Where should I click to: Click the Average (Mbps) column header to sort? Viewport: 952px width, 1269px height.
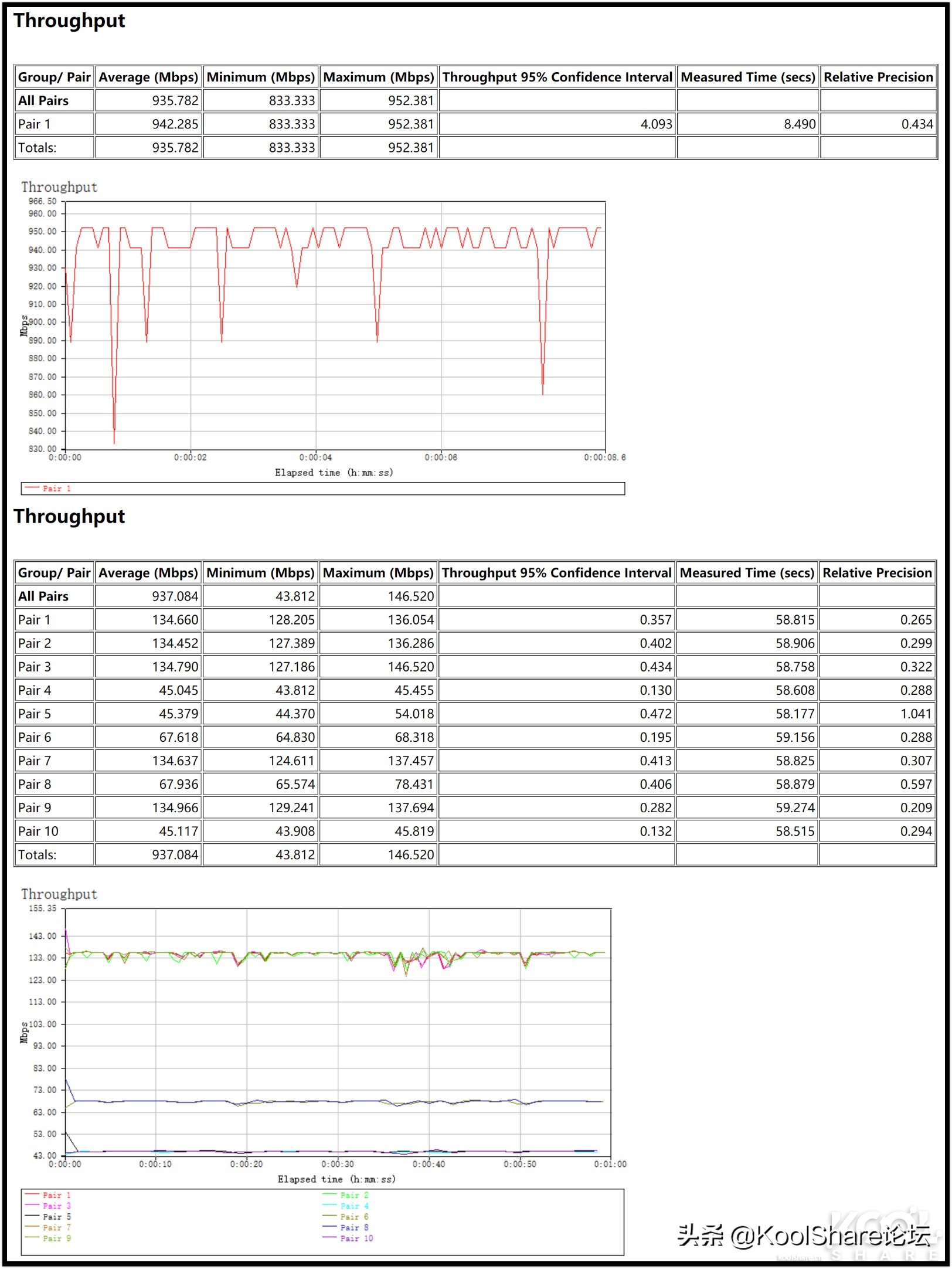[148, 77]
